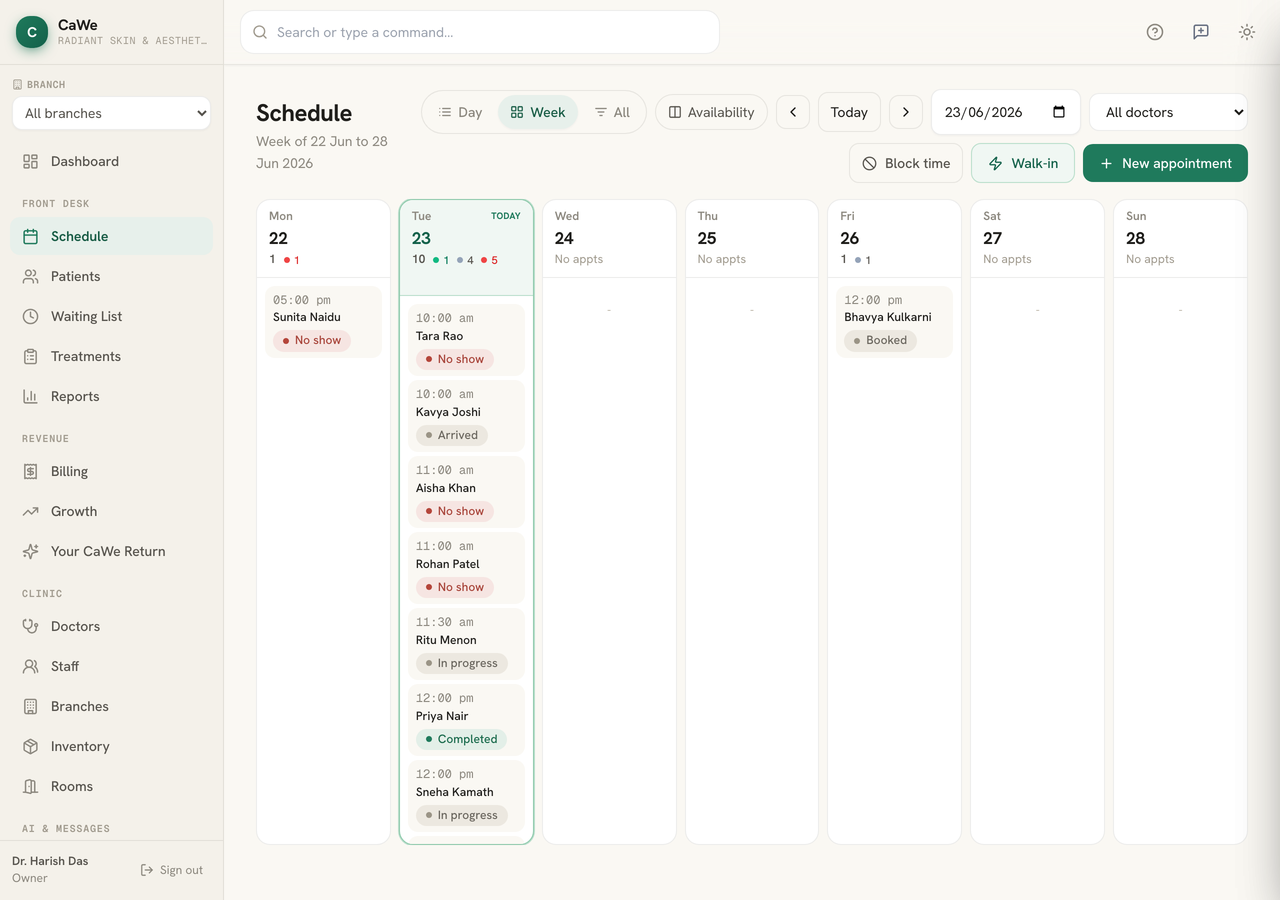Select the Tue 23 Today header

point(466,248)
